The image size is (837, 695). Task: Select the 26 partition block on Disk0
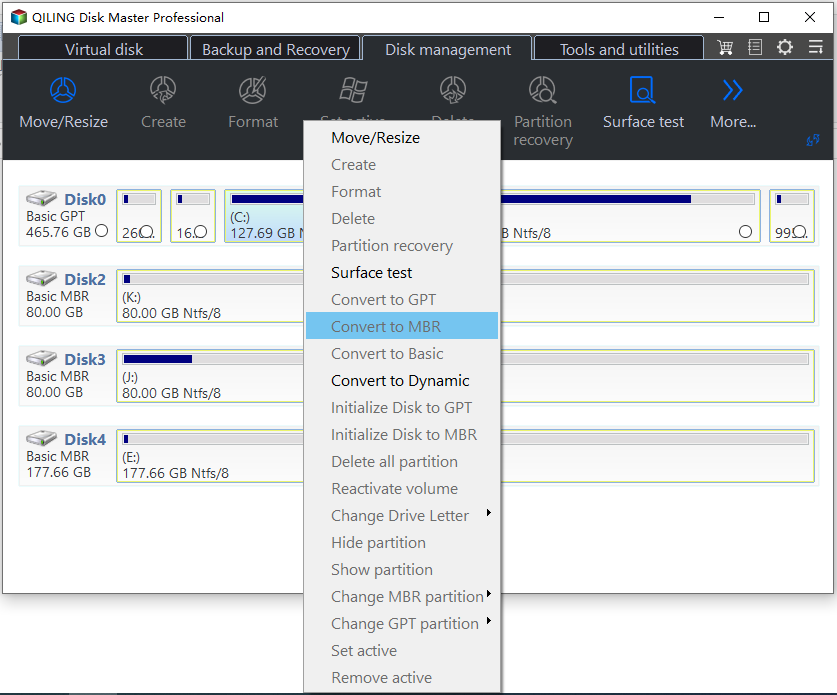coord(139,216)
